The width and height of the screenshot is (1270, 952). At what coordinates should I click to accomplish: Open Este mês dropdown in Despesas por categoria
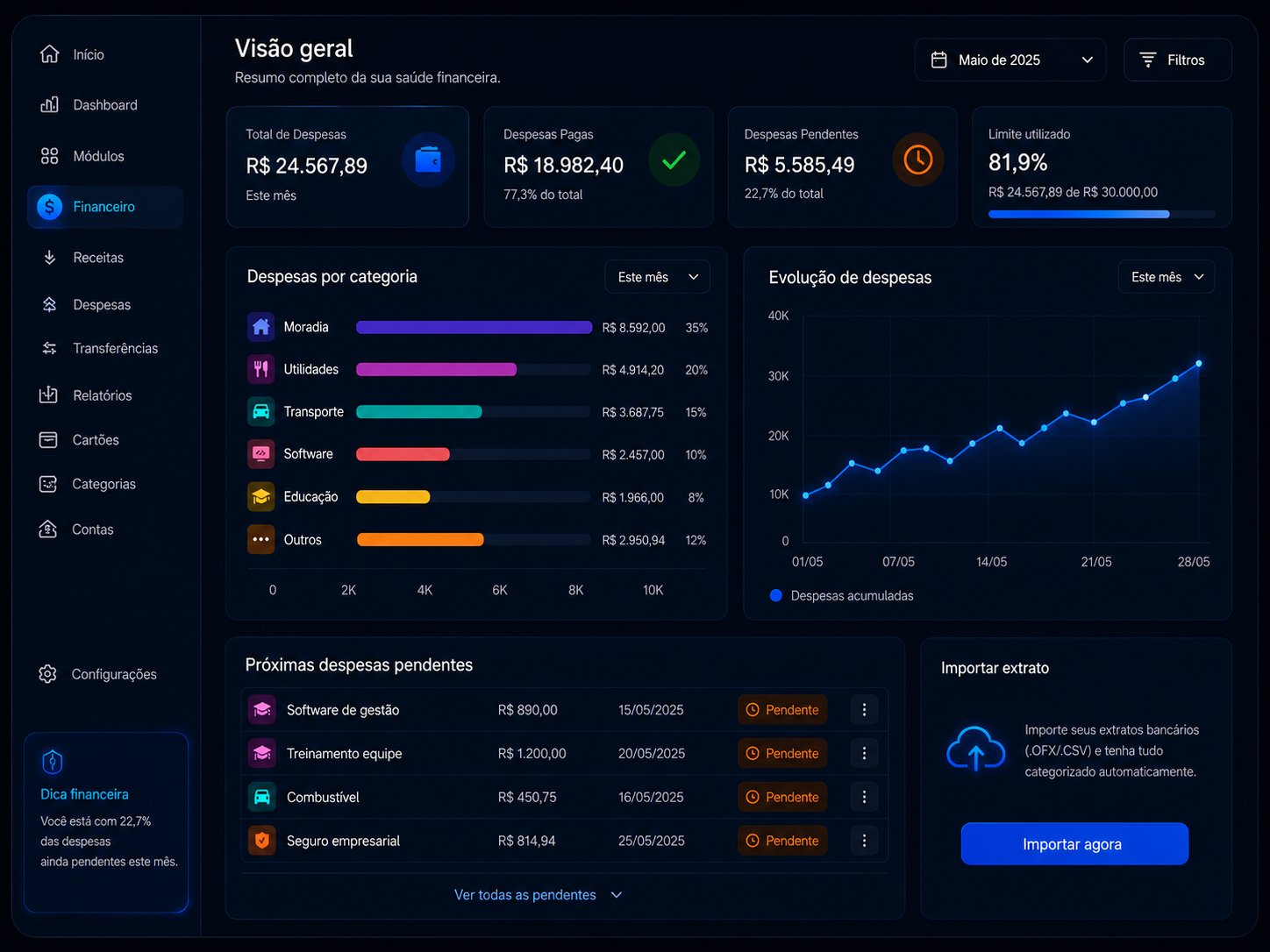657,277
